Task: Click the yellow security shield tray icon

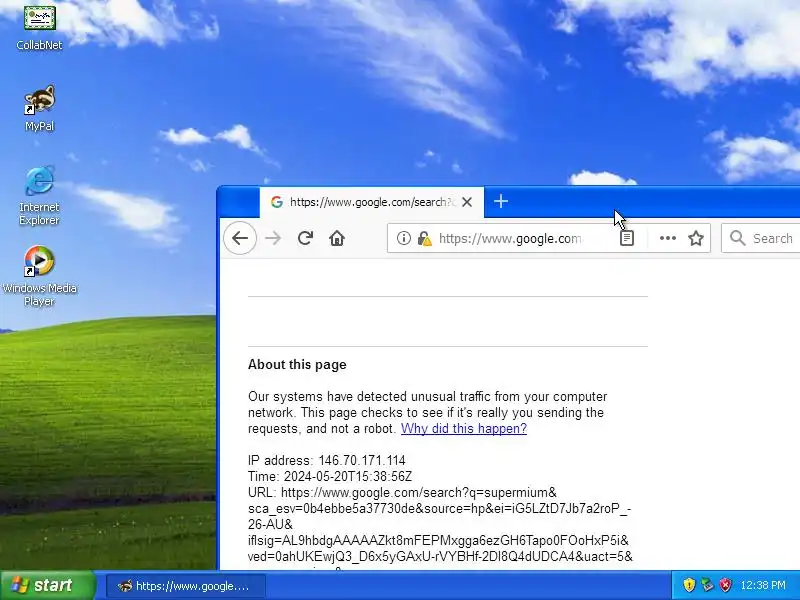Action: (689, 585)
